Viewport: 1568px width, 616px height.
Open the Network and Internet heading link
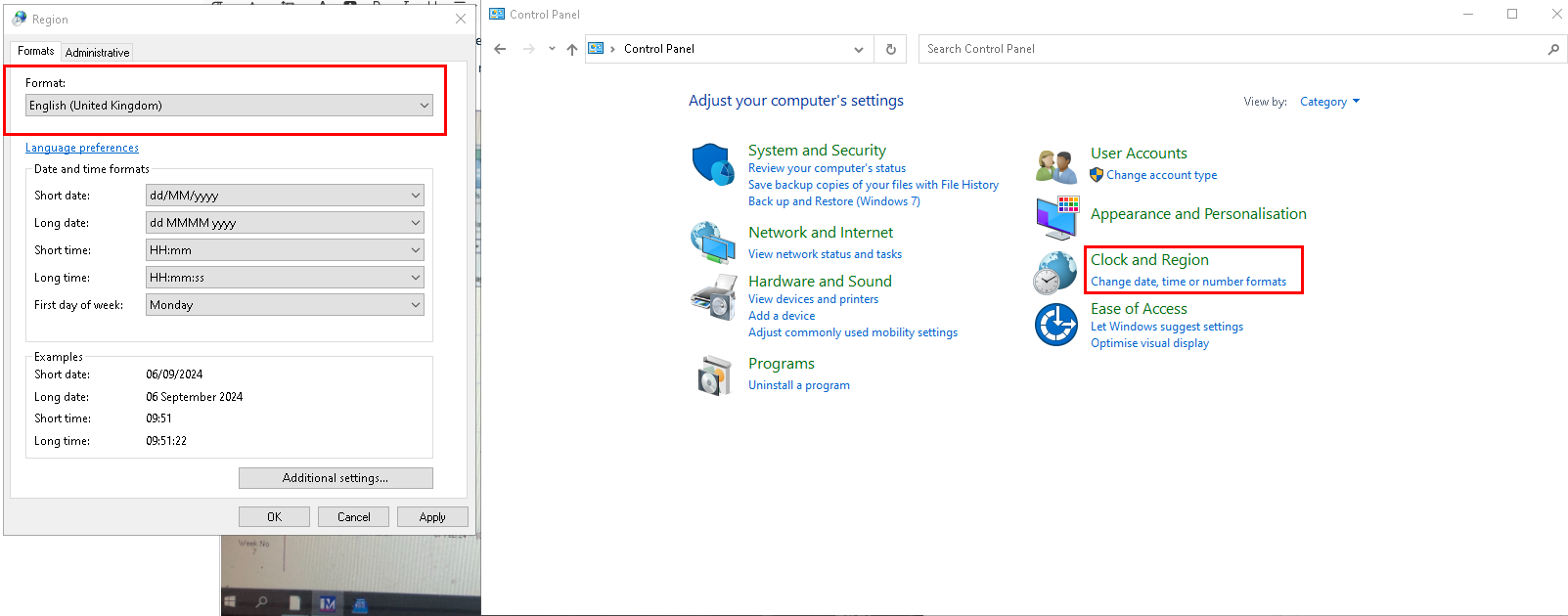[821, 233]
